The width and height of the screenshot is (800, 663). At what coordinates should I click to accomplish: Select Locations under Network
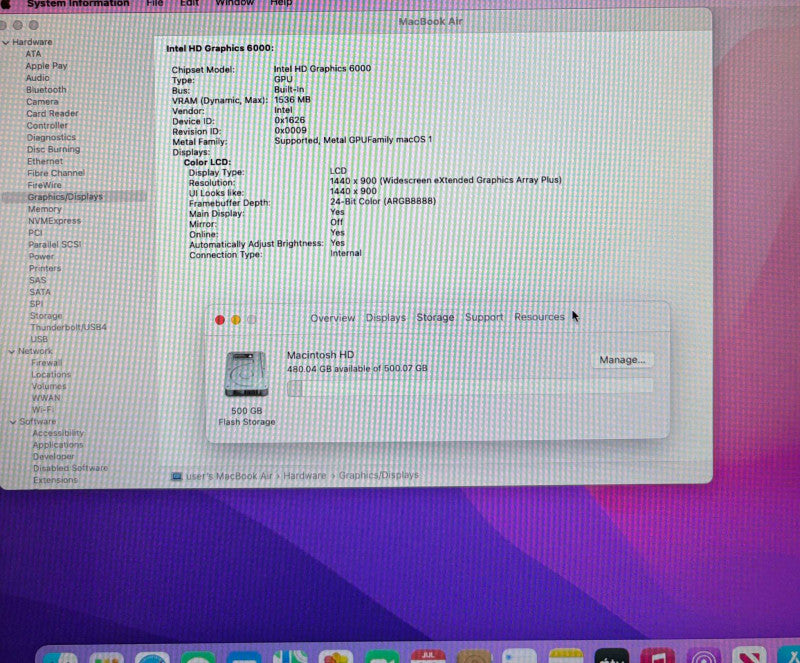51,375
